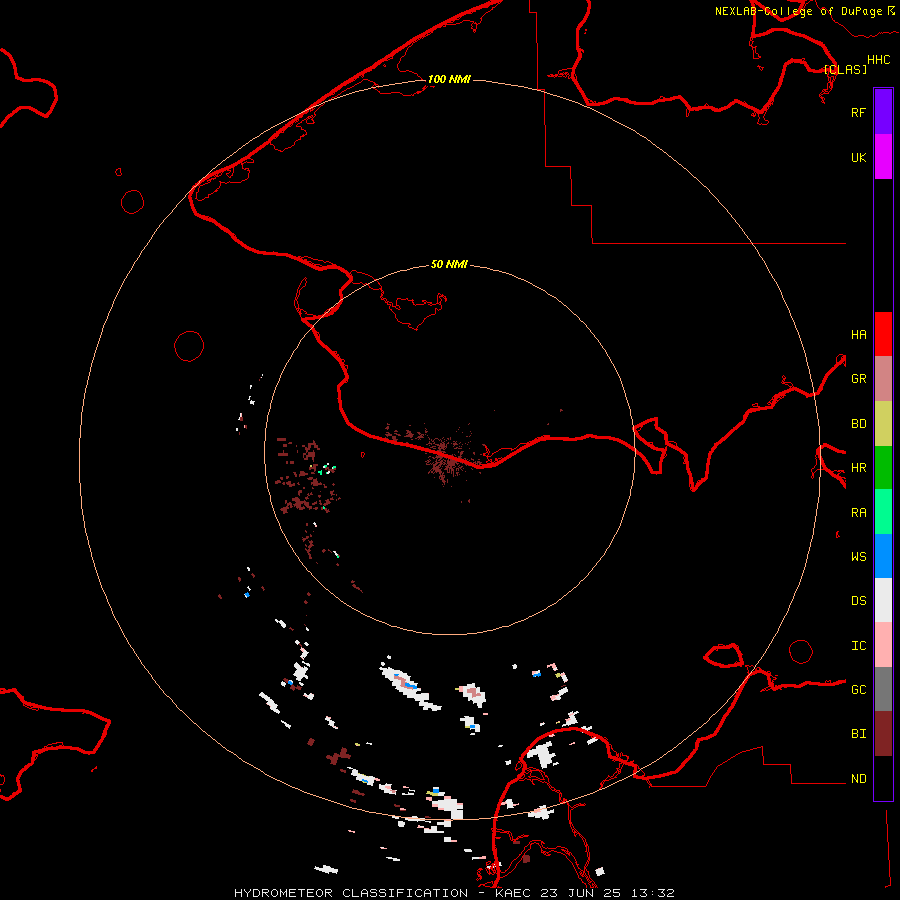900x900 pixels.
Task: Click the 50 NMI range ring label
Action: (449, 264)
